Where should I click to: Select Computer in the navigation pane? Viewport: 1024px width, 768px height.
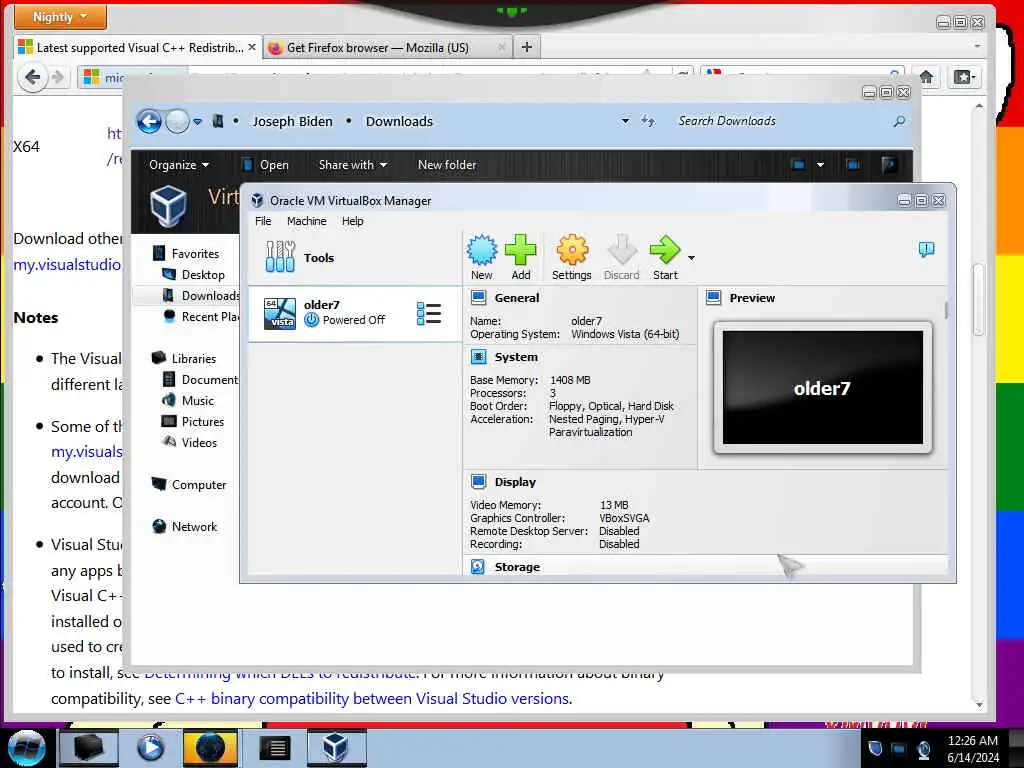pyautogui.click(x=199, y=485)
